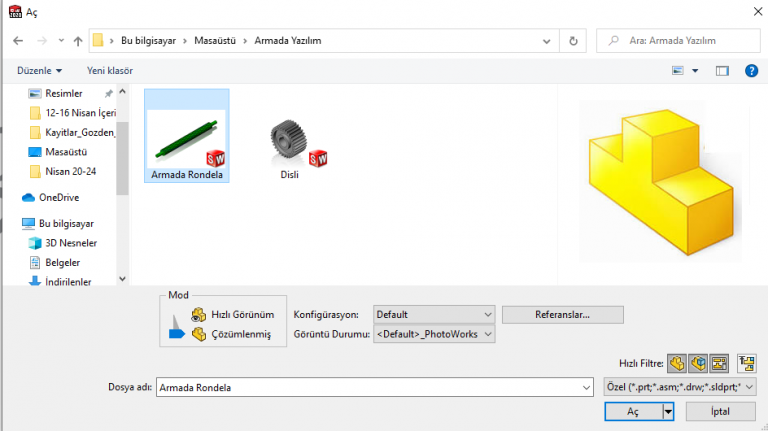Image resolution: width=768 pixels, height=431 pixels.
Task: Click the refresh folder icon
Action: [x=573, y=41]
